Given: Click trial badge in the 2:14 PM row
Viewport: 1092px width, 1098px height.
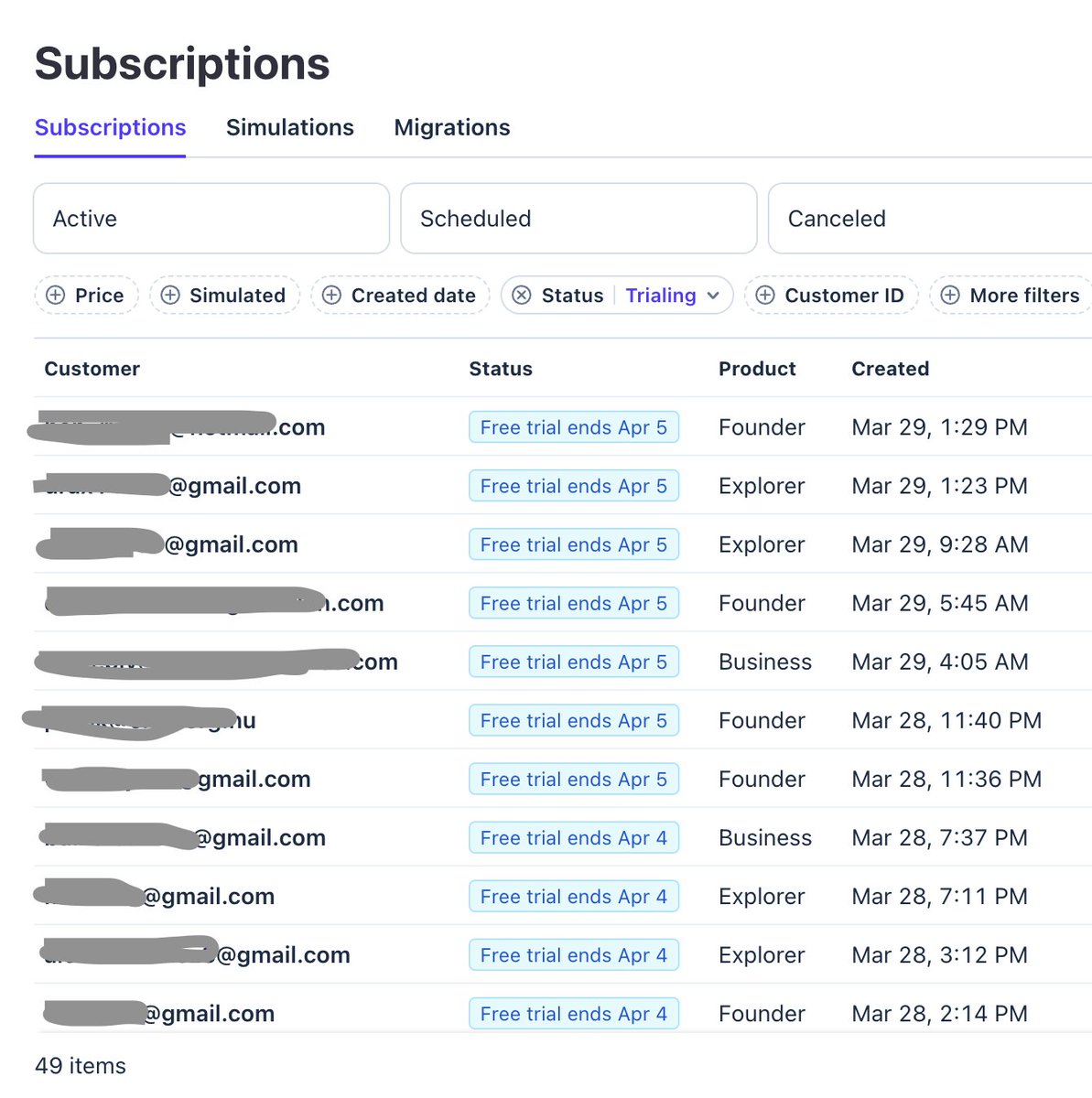Looking at the screenshot, I should pos(574,1013).
